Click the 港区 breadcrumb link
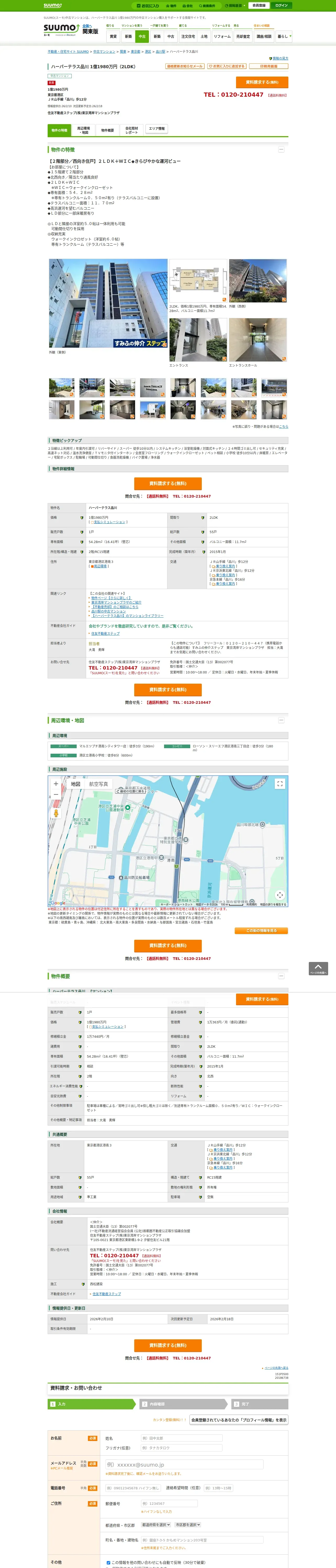 click(x=148, y=52)
